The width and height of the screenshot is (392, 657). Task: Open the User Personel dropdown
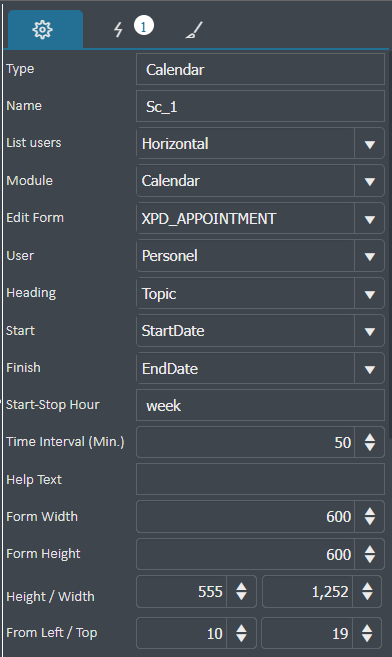369,256
